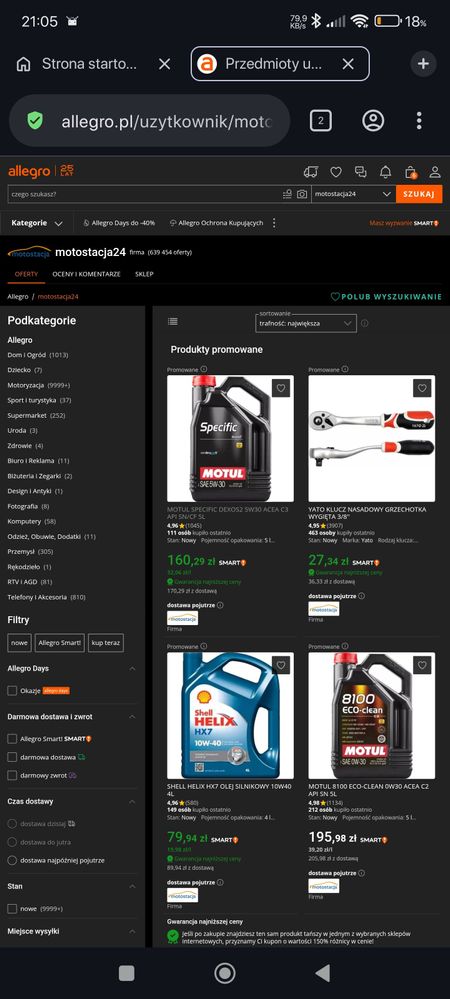Tap camera image search icon
This screenshot has width=450, height=999.
[302, 194]
